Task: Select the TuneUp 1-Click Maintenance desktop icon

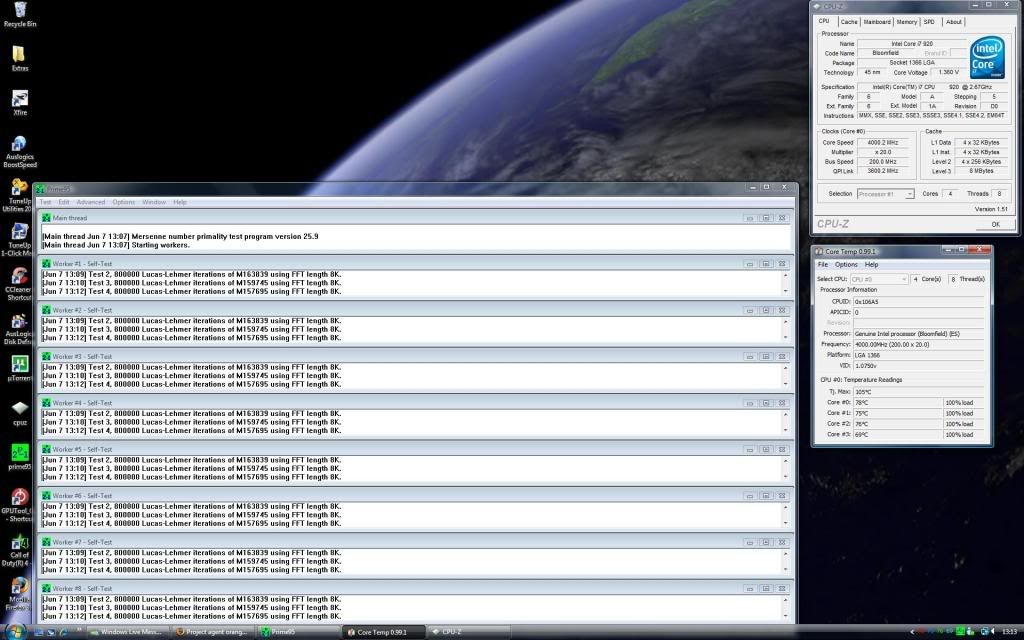Action: point(17,240)
